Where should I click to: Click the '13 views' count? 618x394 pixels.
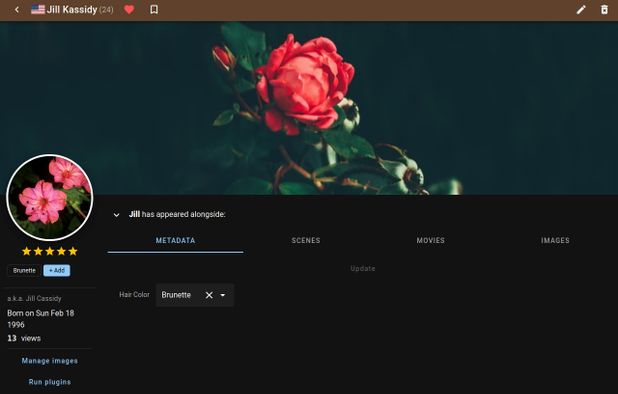24,338
